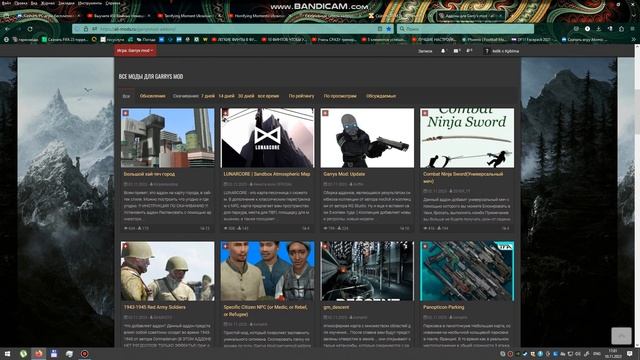Click the 'Specific Citizen NPC' title link
640x360 pixels.
[x=265, y=311]
